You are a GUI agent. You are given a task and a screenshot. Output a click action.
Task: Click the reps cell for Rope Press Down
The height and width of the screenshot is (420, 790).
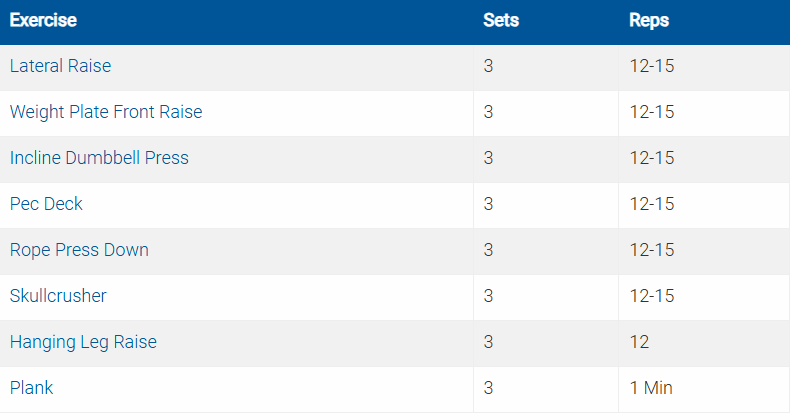coord(652,250)
